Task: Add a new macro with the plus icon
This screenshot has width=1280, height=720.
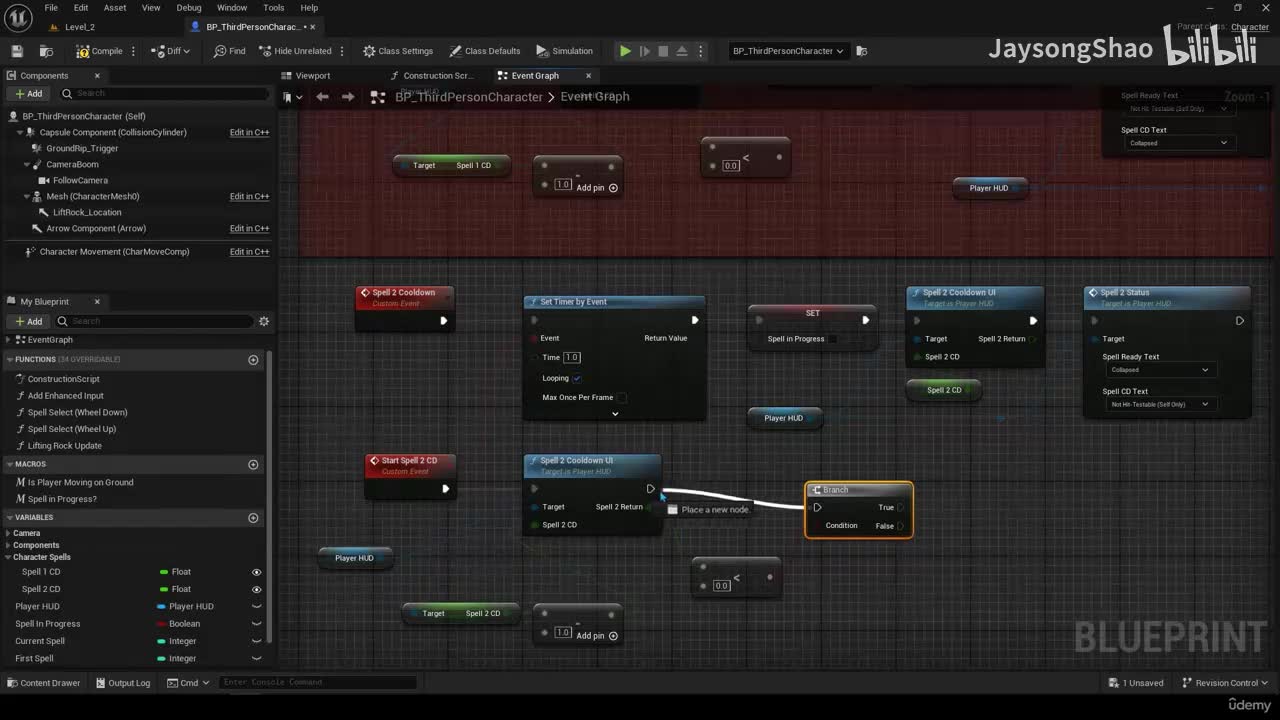Action: click(x=253, y=464)
